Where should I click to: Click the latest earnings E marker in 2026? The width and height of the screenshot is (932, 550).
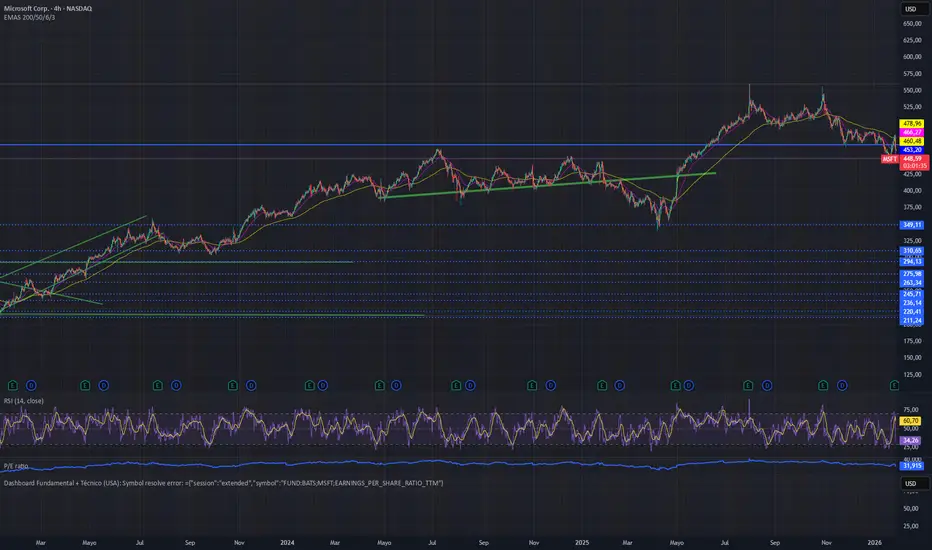point(894,385)
